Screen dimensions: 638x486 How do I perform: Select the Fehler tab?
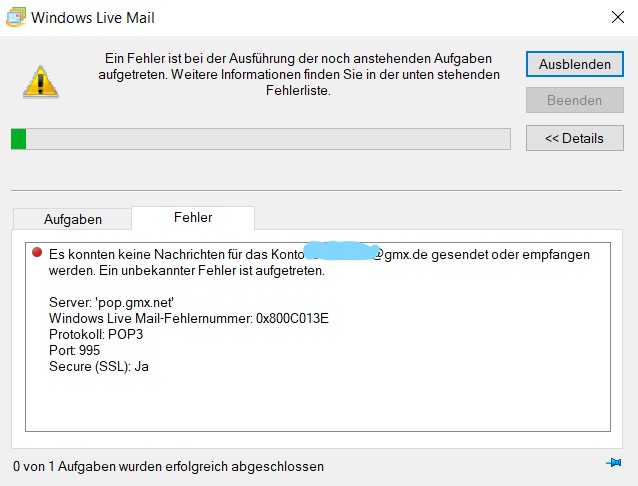(x=193, y=217)
